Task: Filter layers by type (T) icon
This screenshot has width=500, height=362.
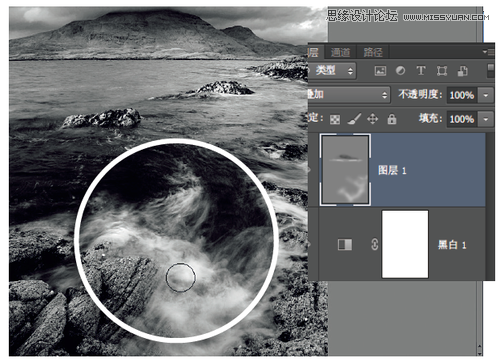Action: (421, 71)
